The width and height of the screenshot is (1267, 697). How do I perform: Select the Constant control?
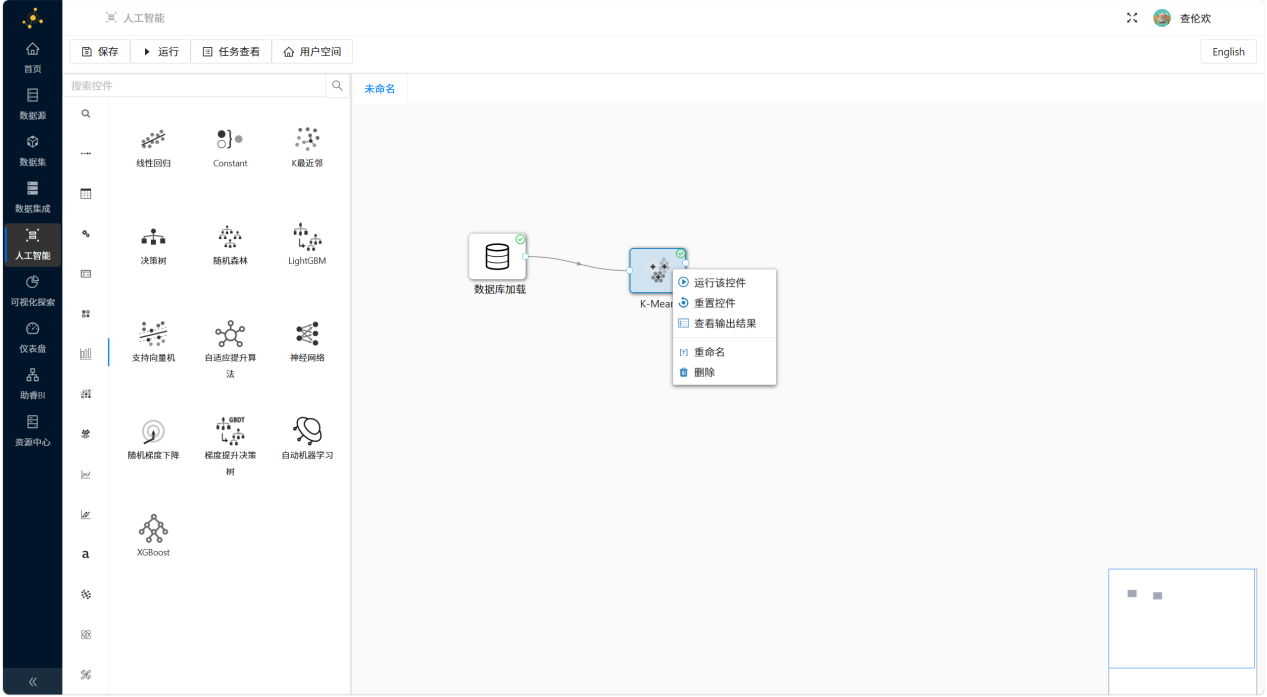click(x=230, y=148)
